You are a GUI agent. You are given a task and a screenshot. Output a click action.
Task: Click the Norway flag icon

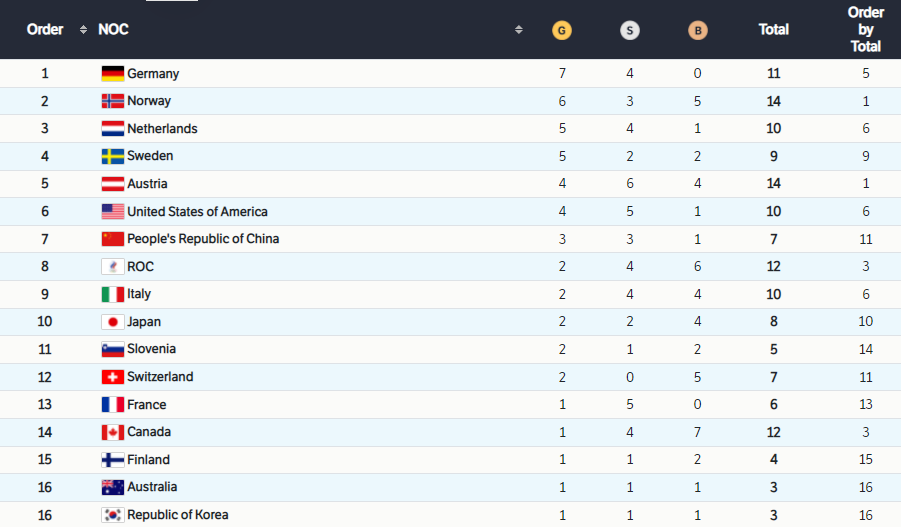[113, 101]
